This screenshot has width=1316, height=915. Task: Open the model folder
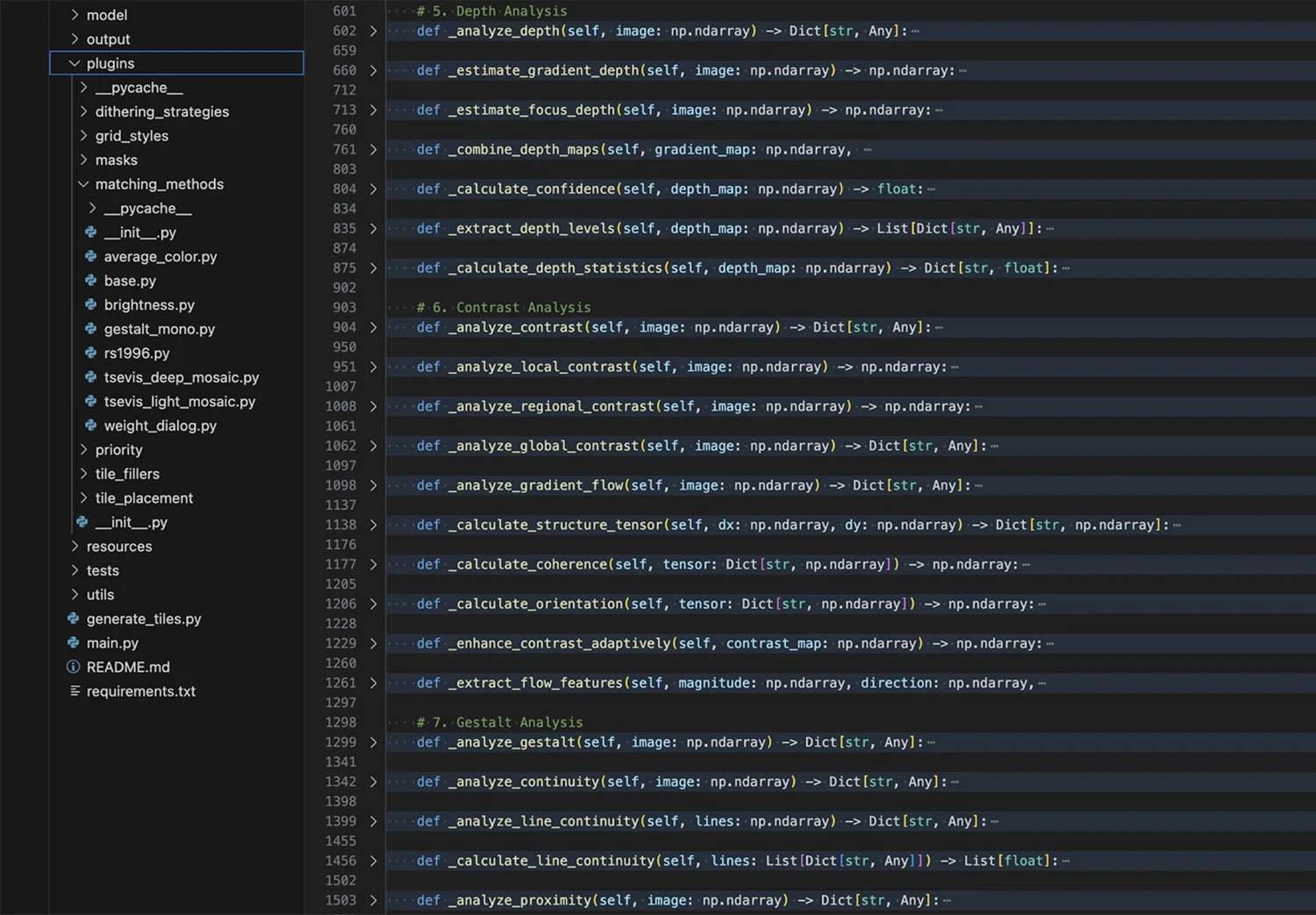point(107,15)
